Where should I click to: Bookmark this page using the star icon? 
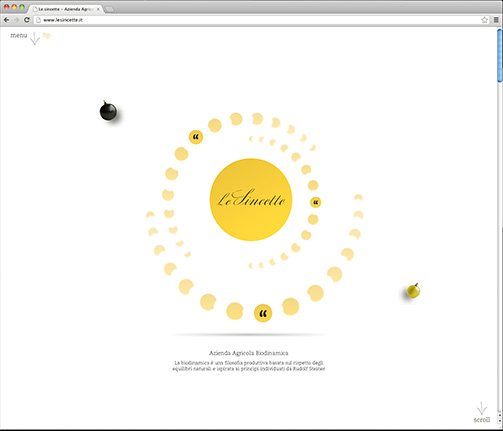[484, 20]
